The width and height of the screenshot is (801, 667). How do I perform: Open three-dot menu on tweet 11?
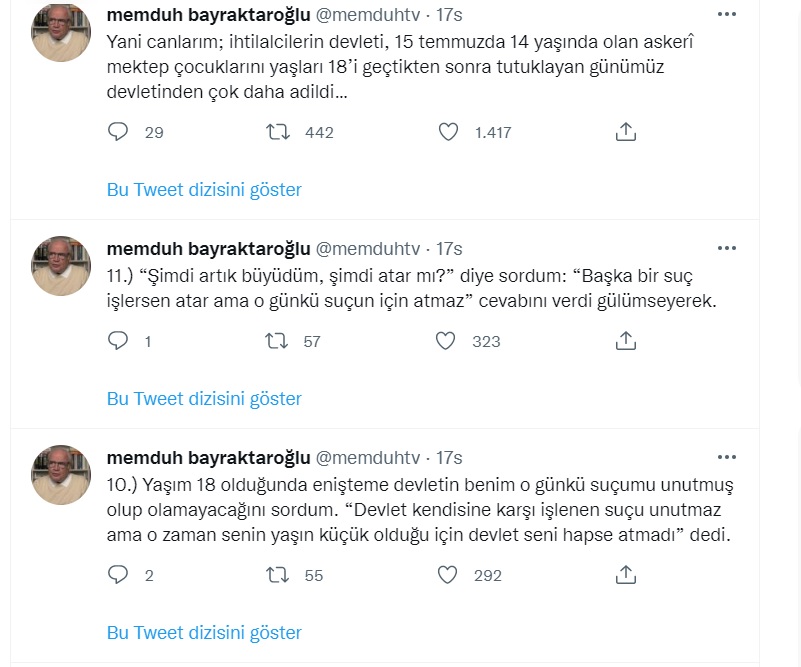(x=726, y=248)
